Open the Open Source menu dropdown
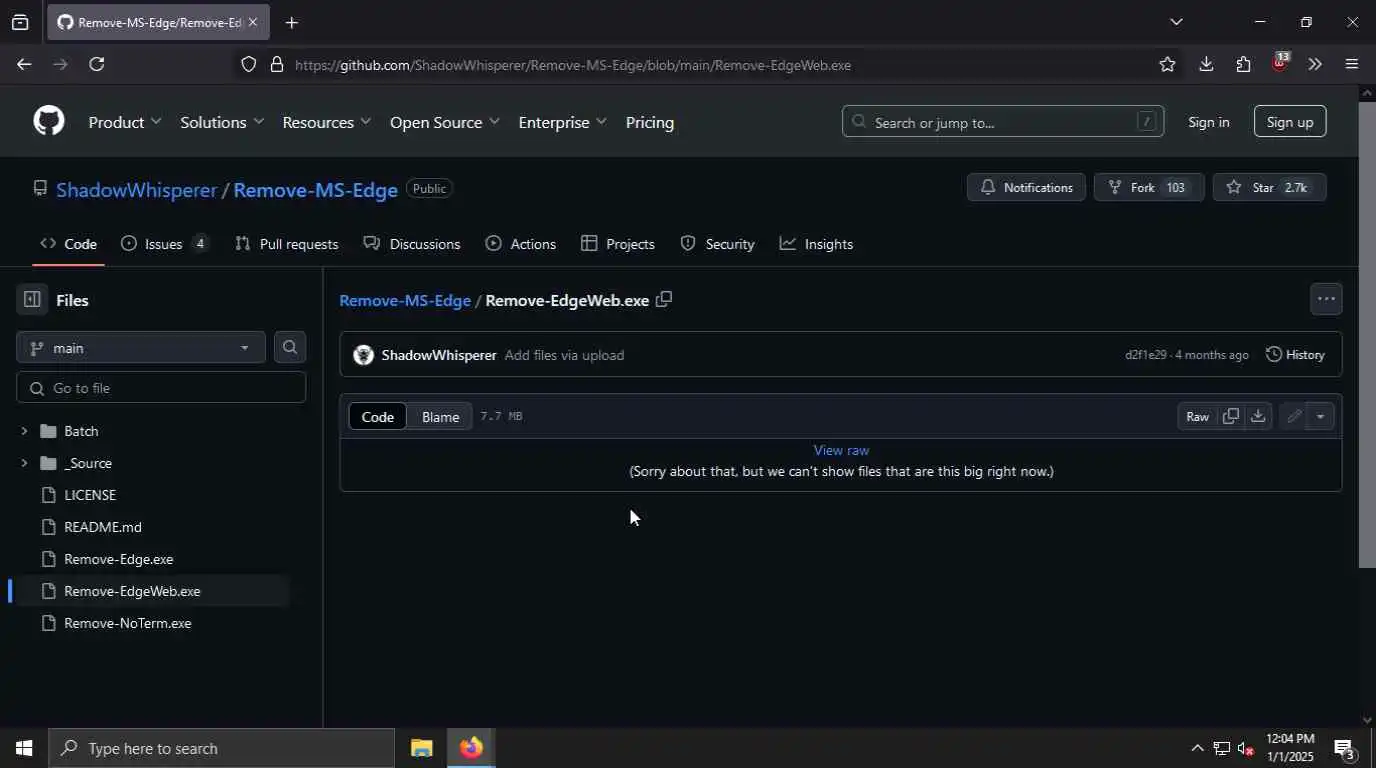The image size is (1376, 768). click(x=444, y=122)
